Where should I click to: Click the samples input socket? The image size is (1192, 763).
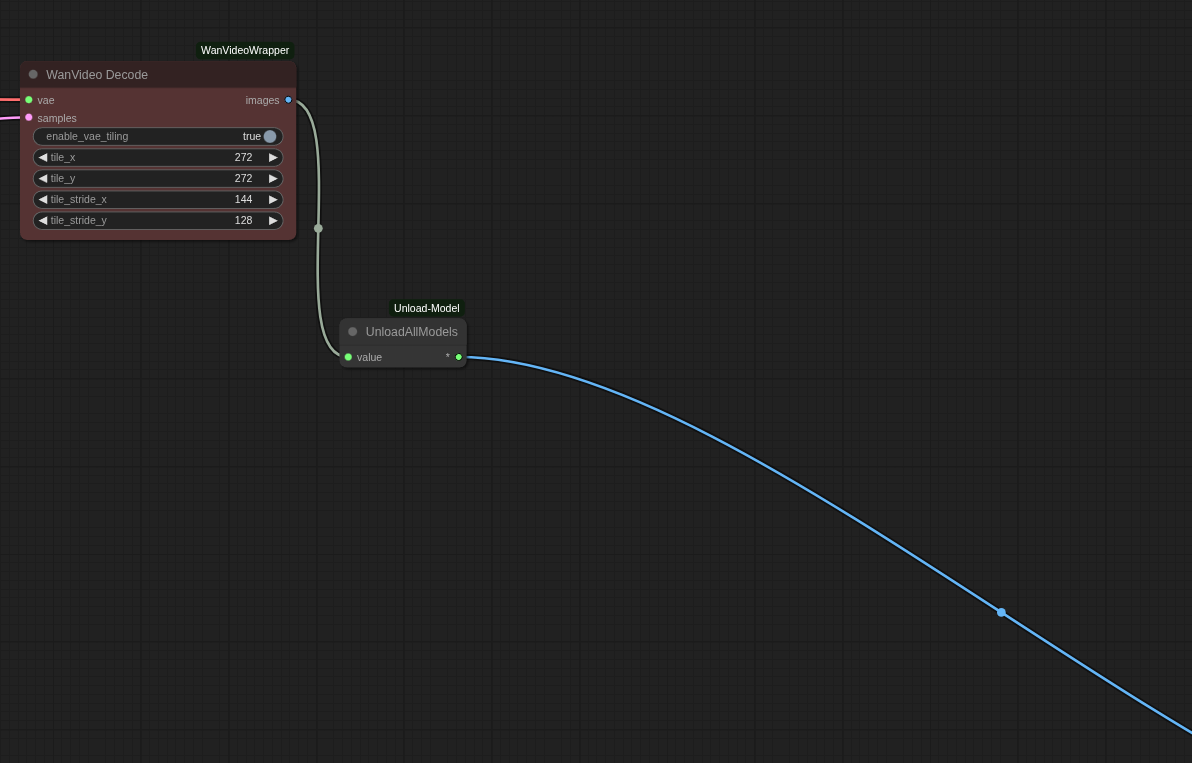click(29, 118)
